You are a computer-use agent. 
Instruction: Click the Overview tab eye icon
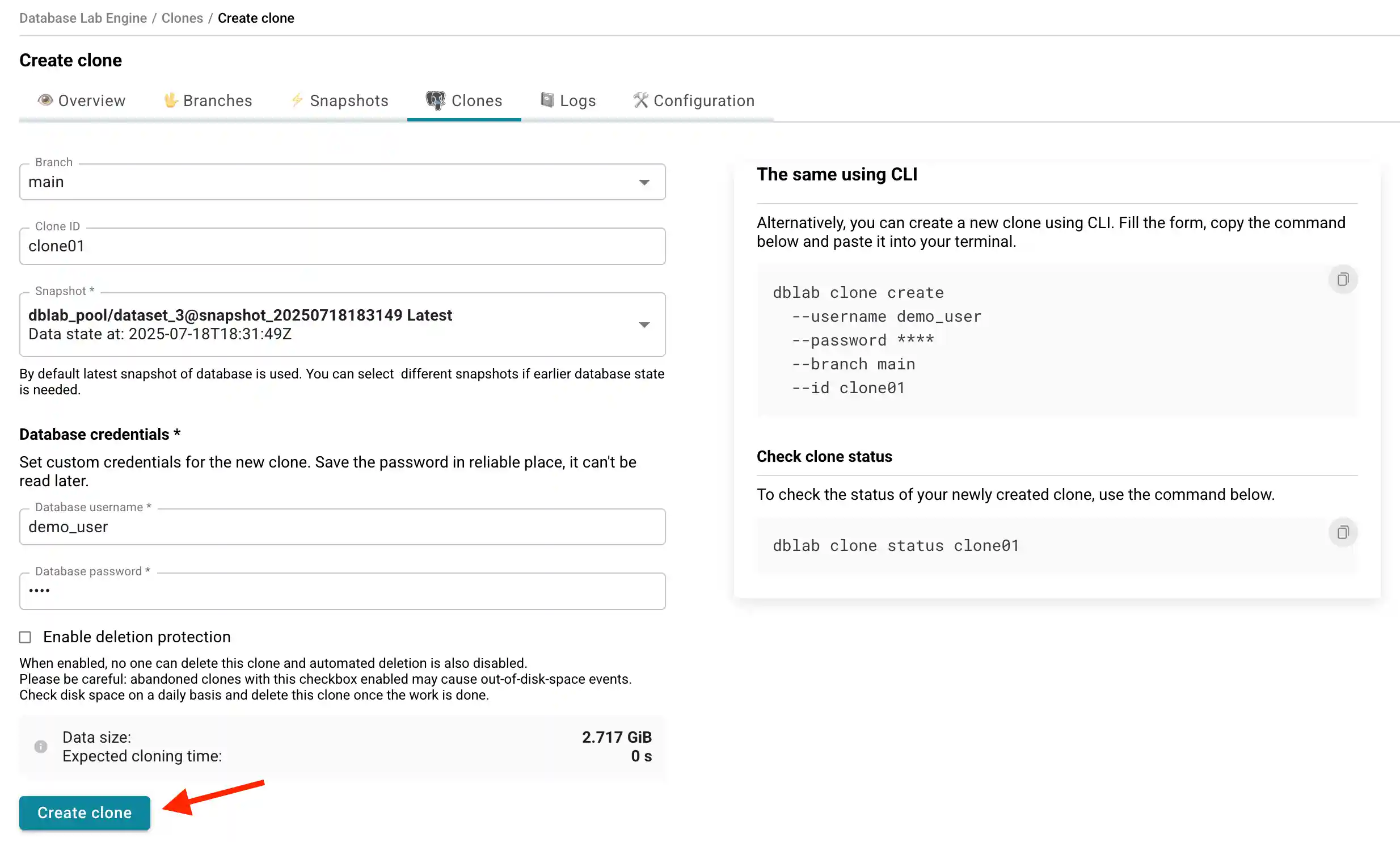tap(47, 100)
